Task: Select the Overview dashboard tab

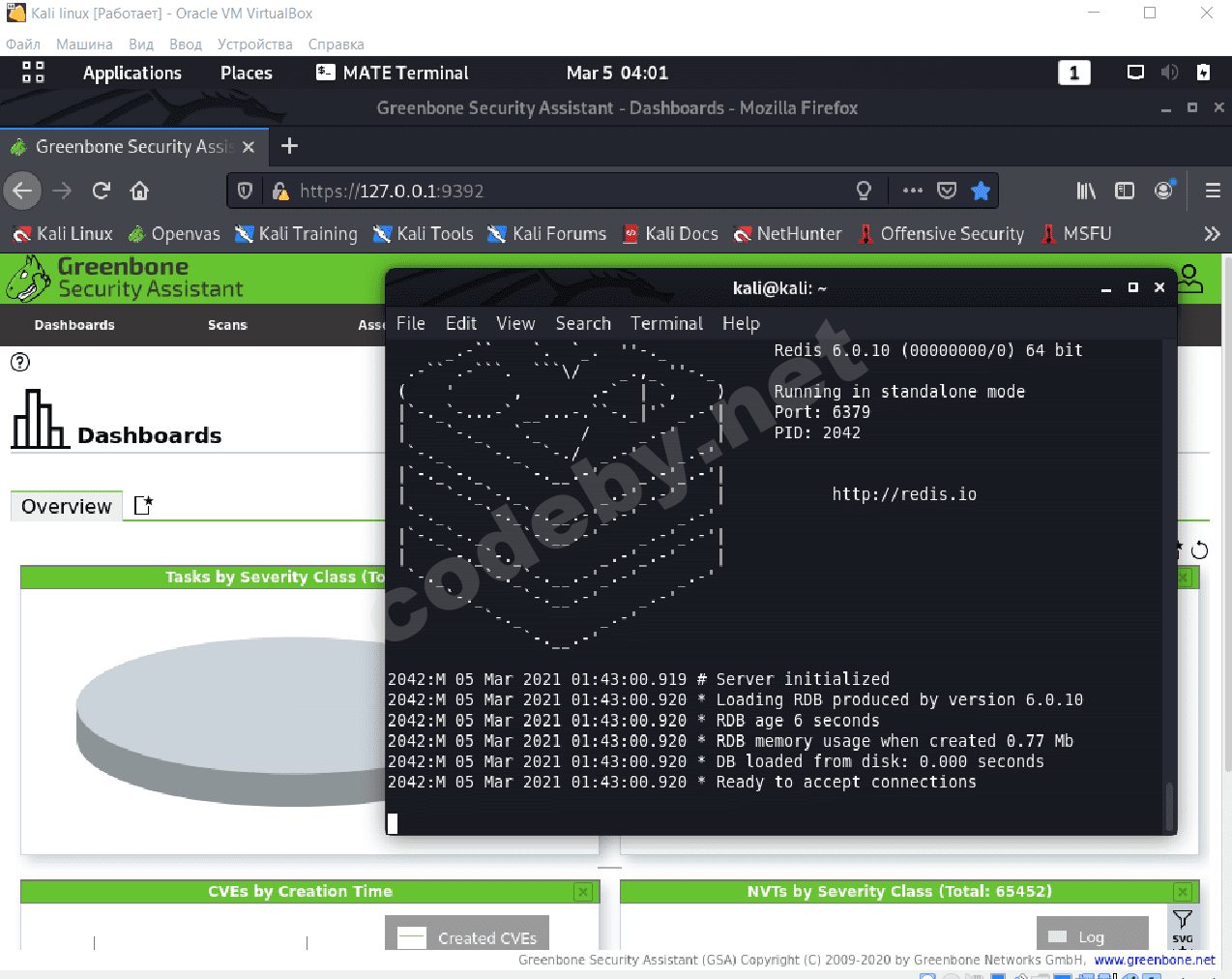Action: click(67, 507)
